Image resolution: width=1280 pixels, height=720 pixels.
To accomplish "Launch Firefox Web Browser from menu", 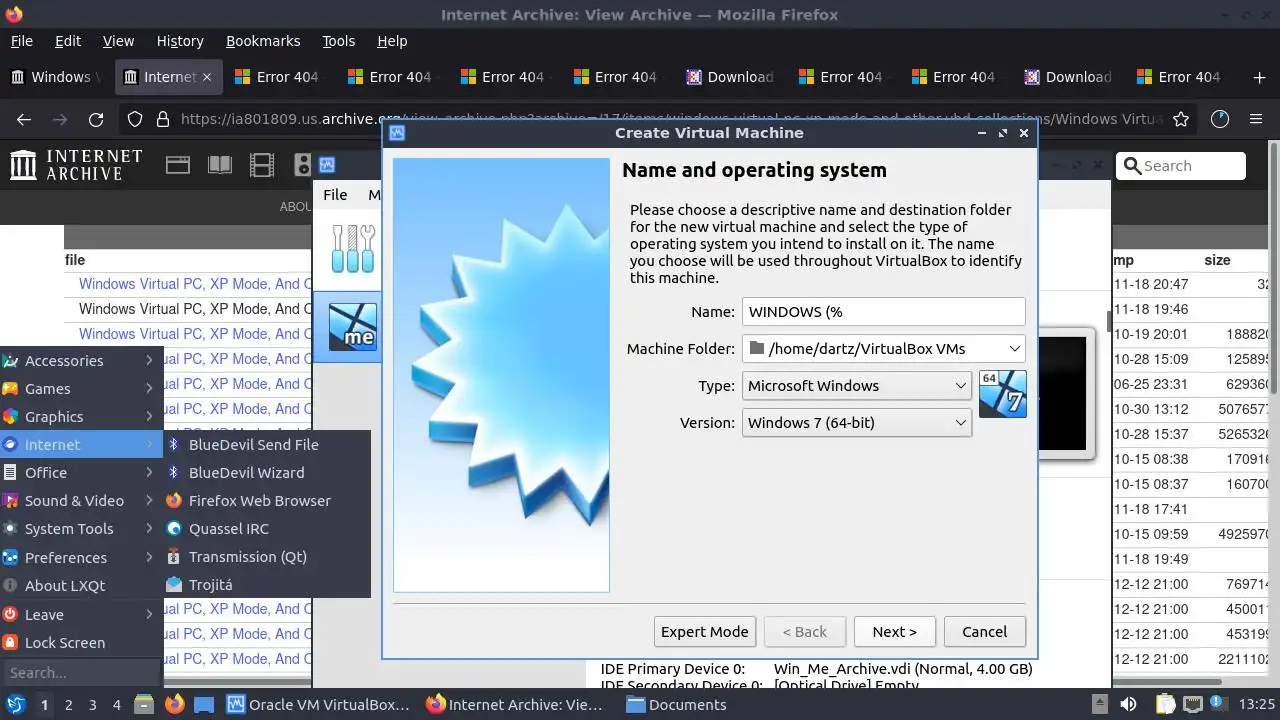I will [267, 500].
